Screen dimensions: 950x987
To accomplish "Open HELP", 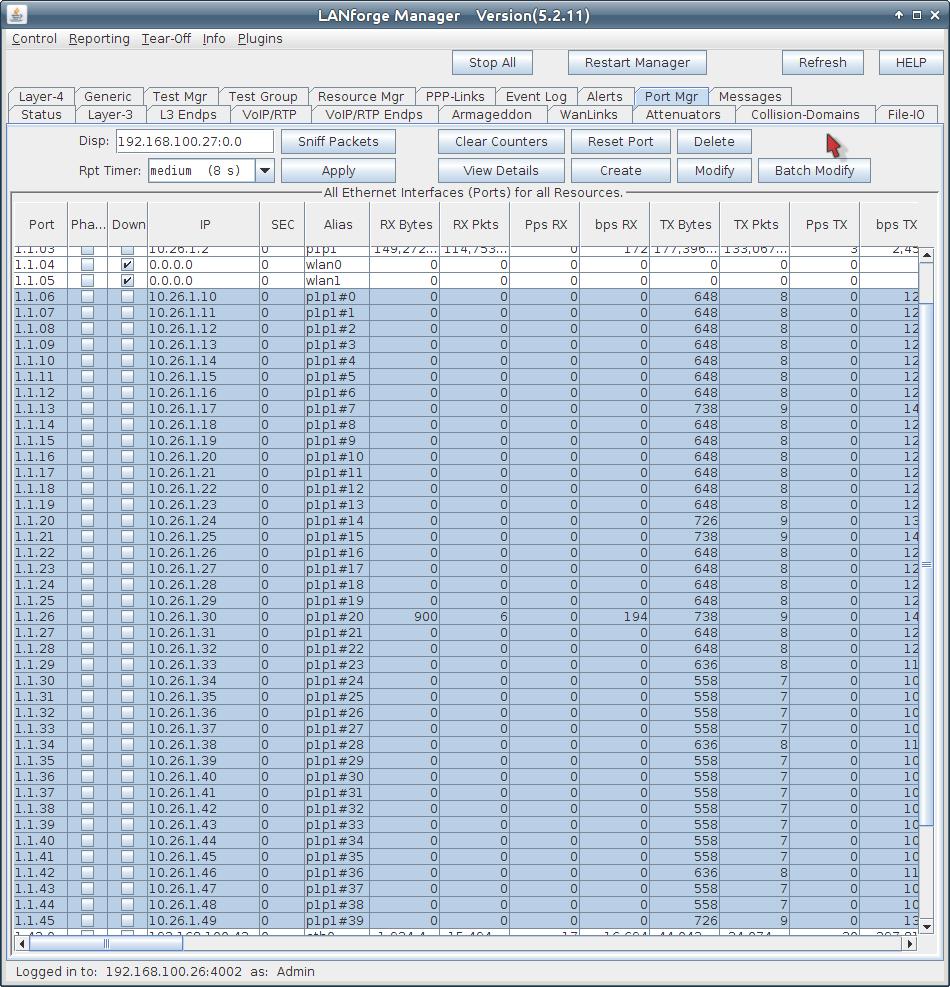I will click(911, 62).
